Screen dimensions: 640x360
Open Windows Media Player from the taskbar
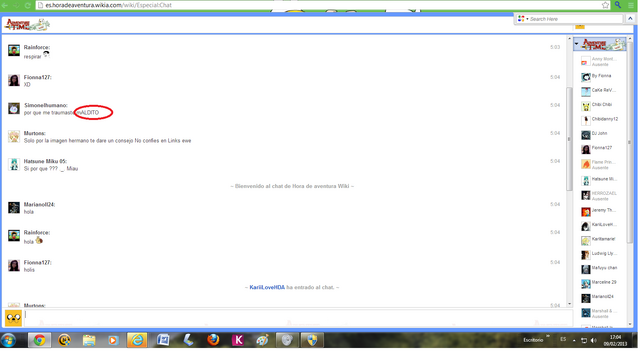(113, 340)
